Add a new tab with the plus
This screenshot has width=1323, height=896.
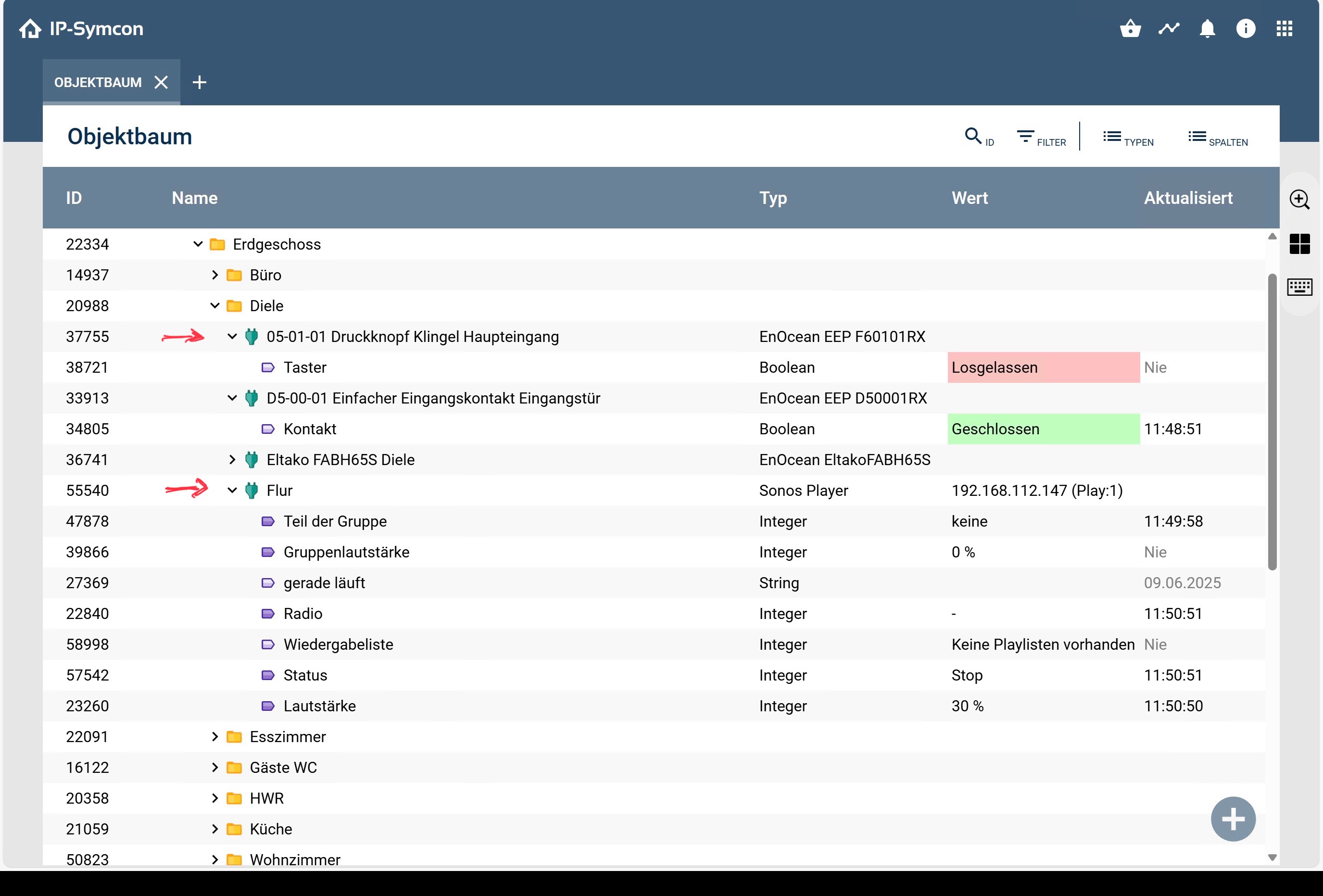point(199,83)
